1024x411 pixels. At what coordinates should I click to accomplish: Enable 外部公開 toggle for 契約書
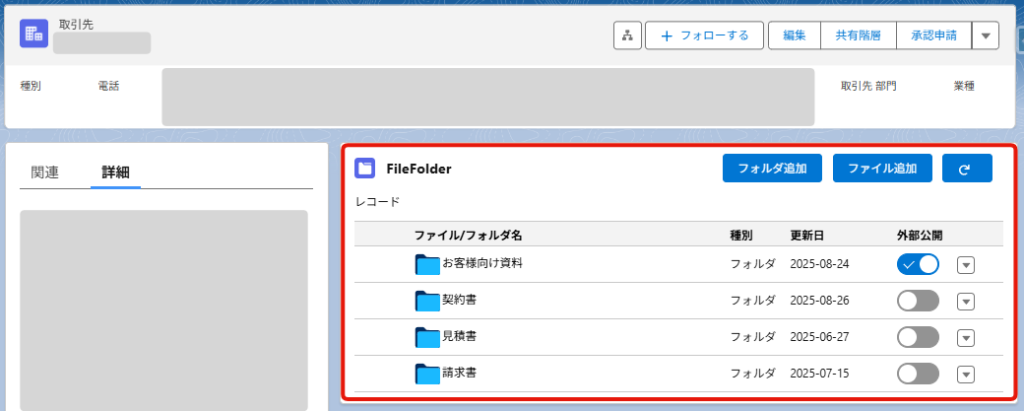point(918,301)
